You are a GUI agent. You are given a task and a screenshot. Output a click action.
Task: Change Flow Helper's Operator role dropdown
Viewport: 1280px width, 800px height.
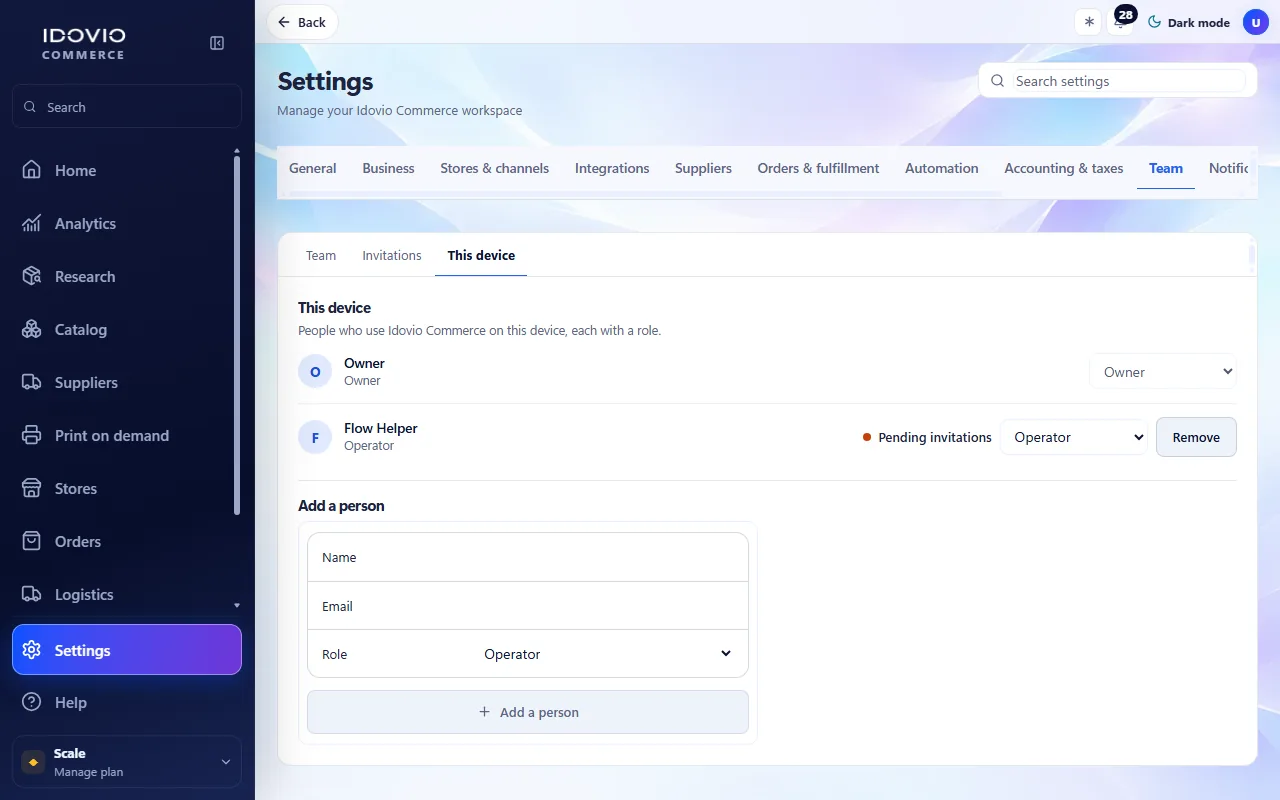coord(1074,437)
